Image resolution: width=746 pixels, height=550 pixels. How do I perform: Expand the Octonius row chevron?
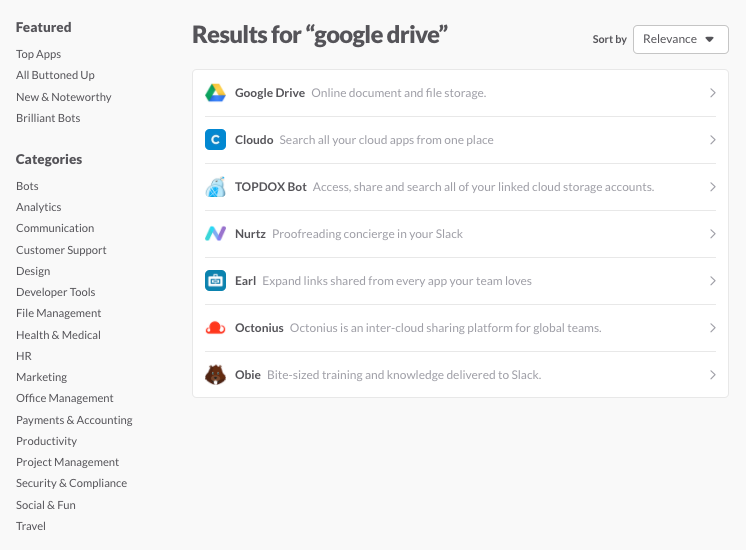(x=712, y=328)
